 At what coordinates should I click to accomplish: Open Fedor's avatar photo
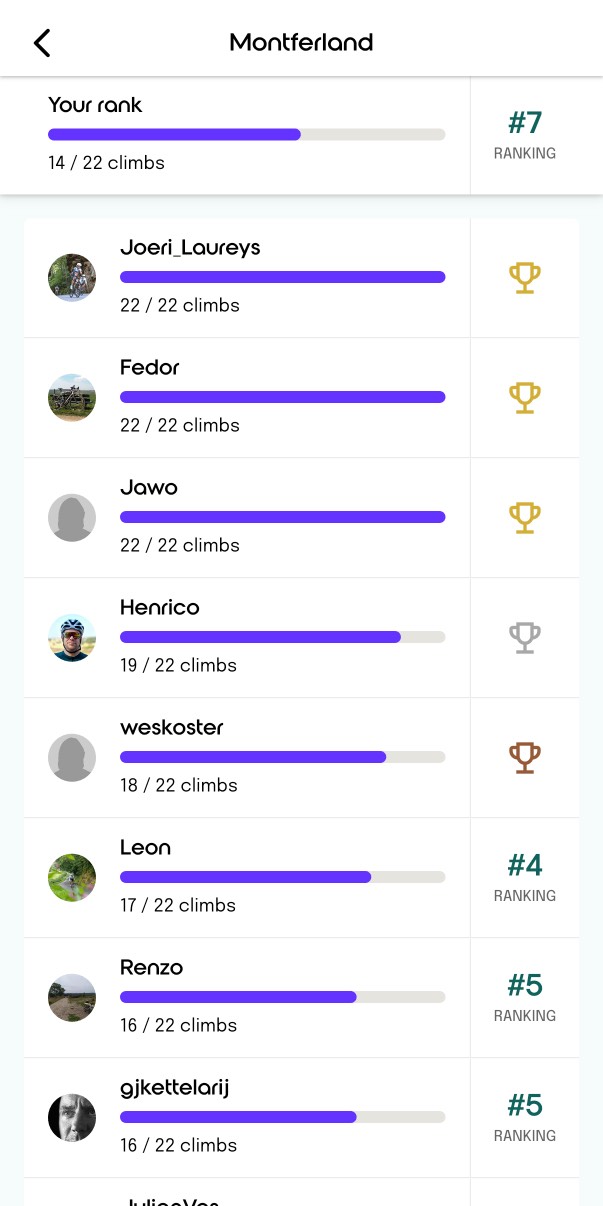coord(72,398)
